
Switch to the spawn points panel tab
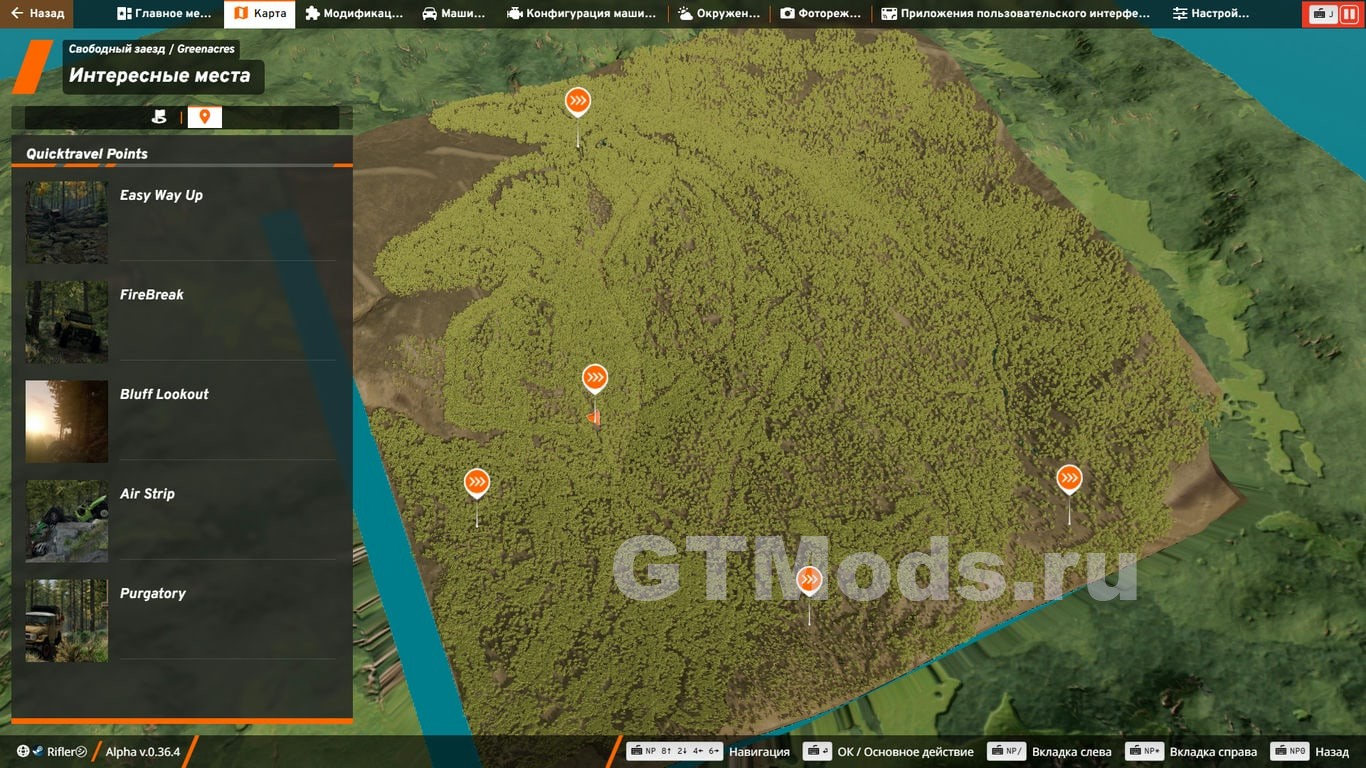pos(159,117)
